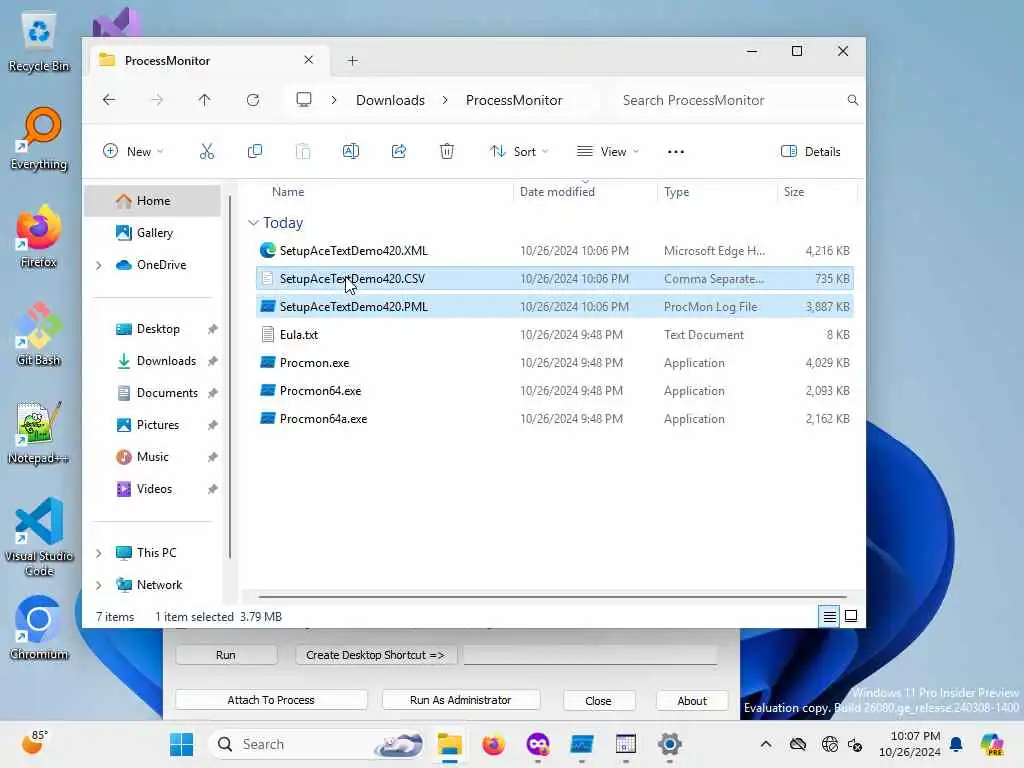The height and width of the screenshot is (768, 1024).
Task: Click shortcut path field beside Create Desktop Shortcut
Action: tap(590, 655)
